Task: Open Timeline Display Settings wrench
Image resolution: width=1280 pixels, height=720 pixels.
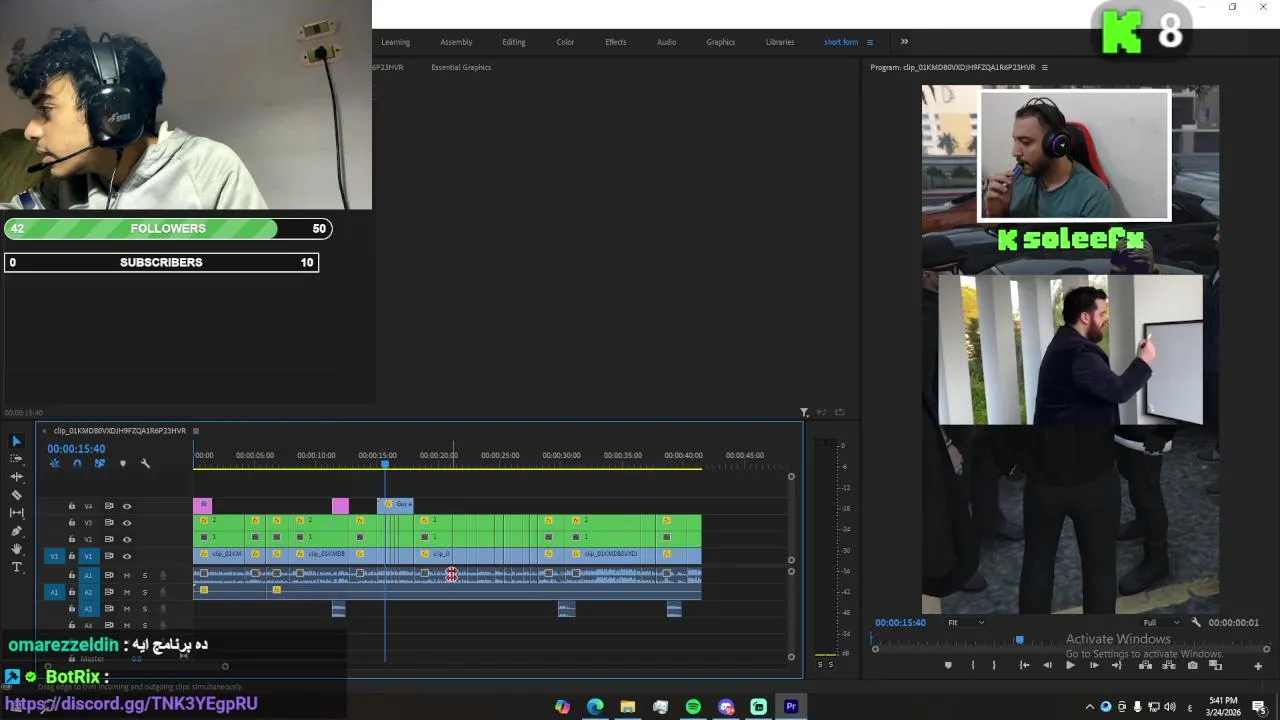Action: (145, 463)
